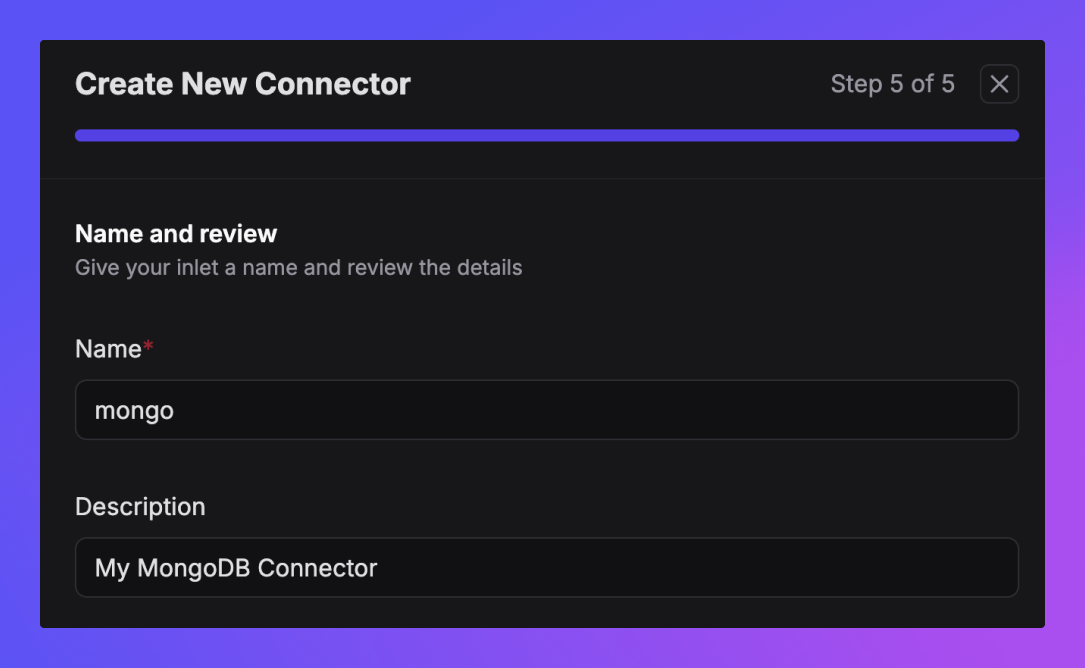Click the 'Give your inlet a name' subtitle
The width and height of the screenshot is (1085, 668).
coord(298,267)
